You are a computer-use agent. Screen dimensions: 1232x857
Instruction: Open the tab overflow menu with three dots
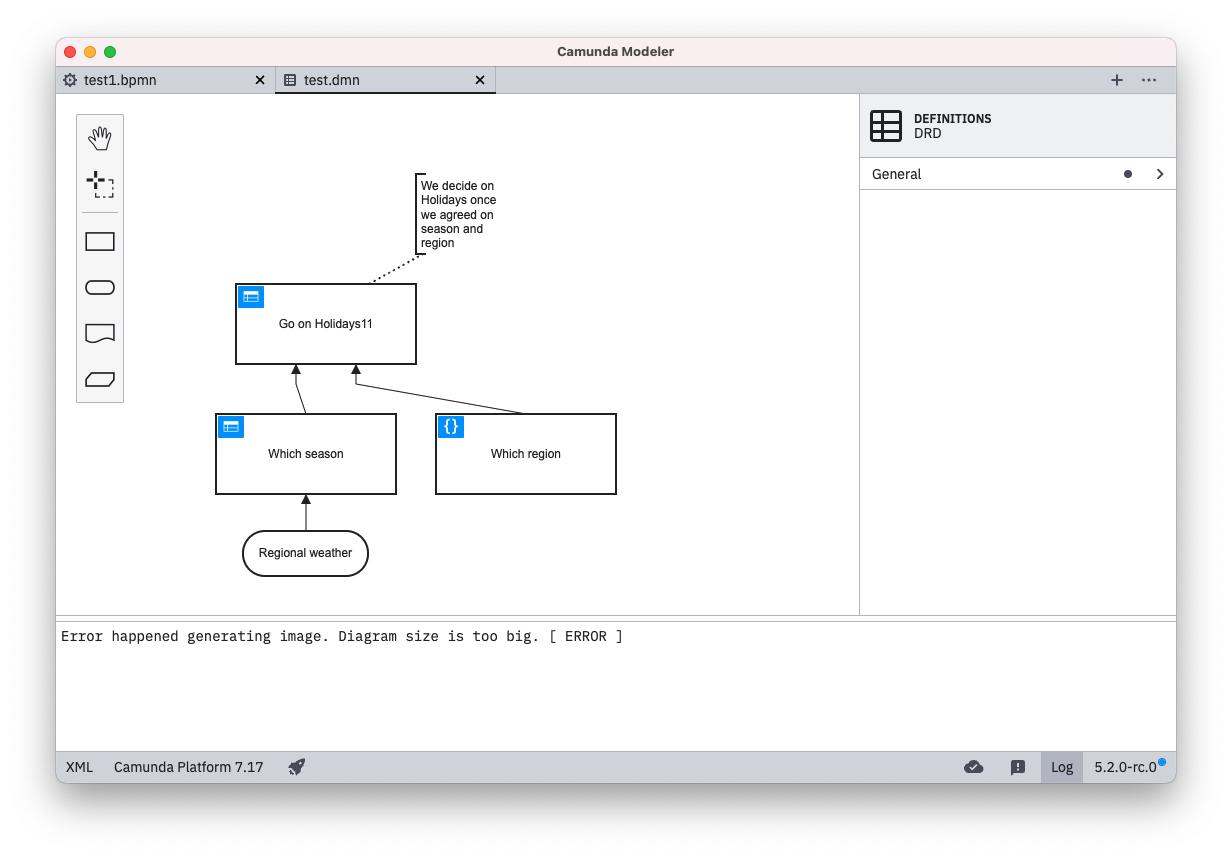(1148, 80)
